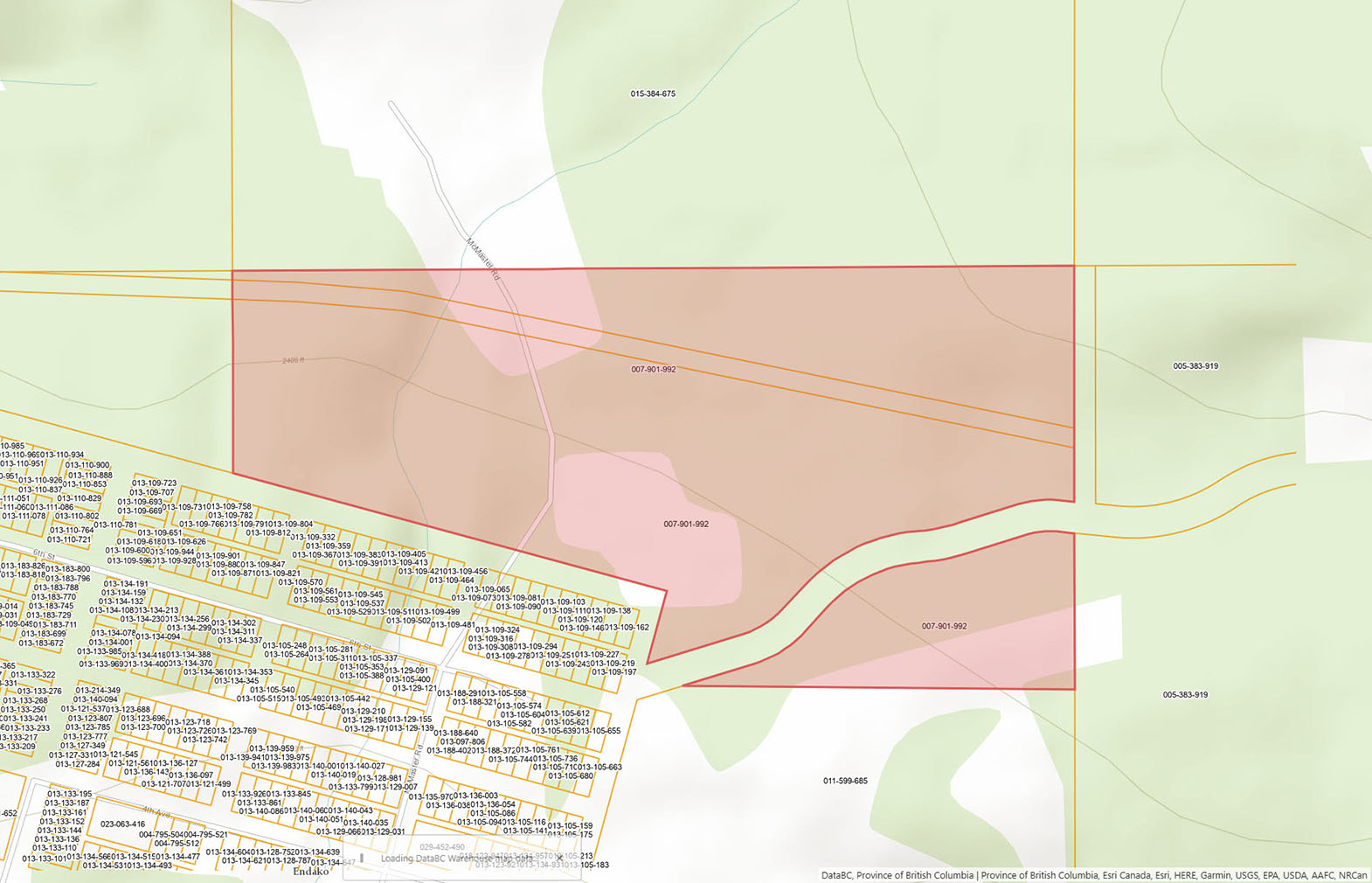
Task: Click parcel label 013-109-332
Action: 313,537
